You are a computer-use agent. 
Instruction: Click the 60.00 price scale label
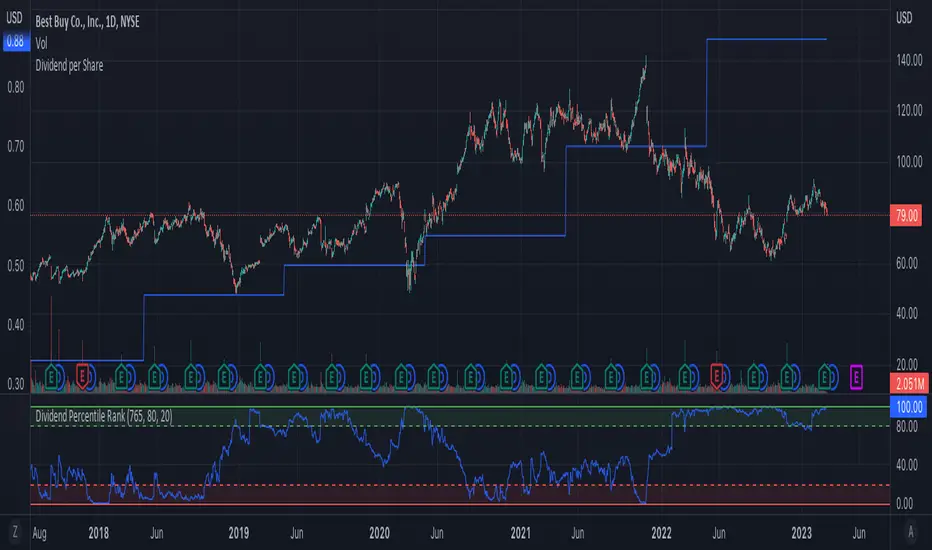[907, 263]
